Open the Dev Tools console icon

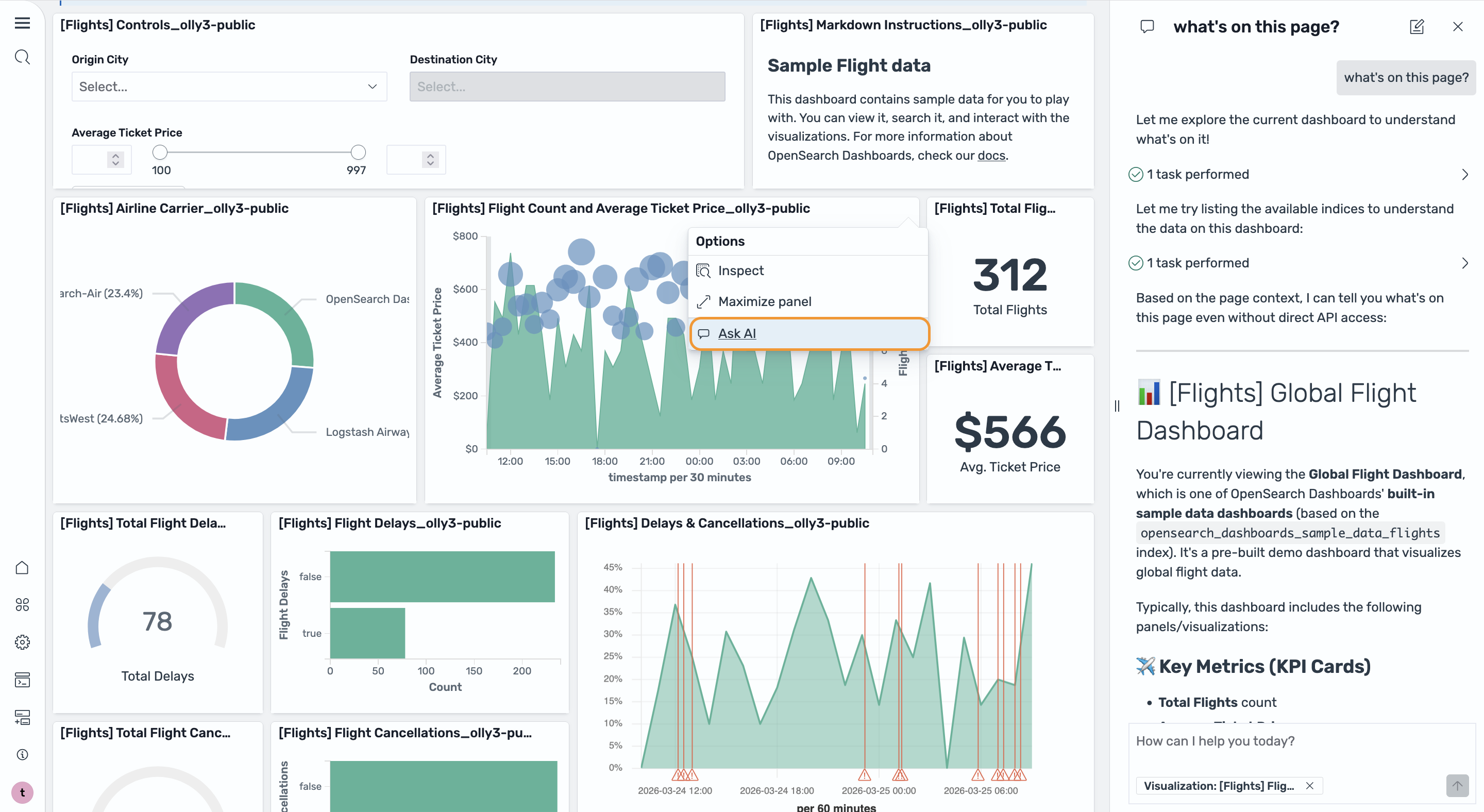22,680
